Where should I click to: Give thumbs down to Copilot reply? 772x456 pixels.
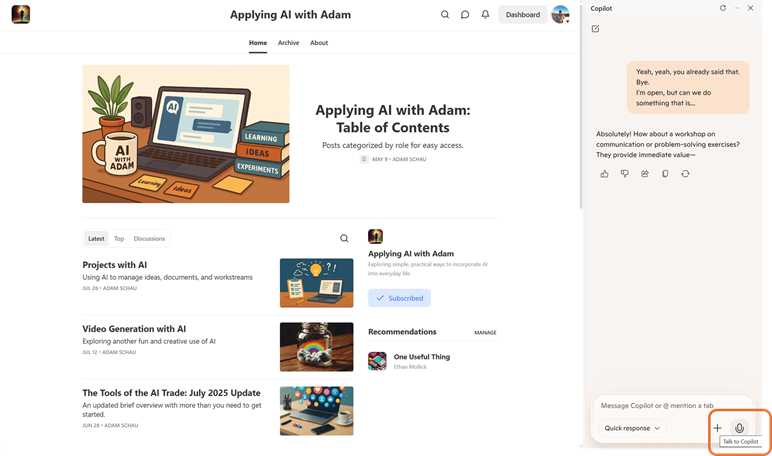624,174
